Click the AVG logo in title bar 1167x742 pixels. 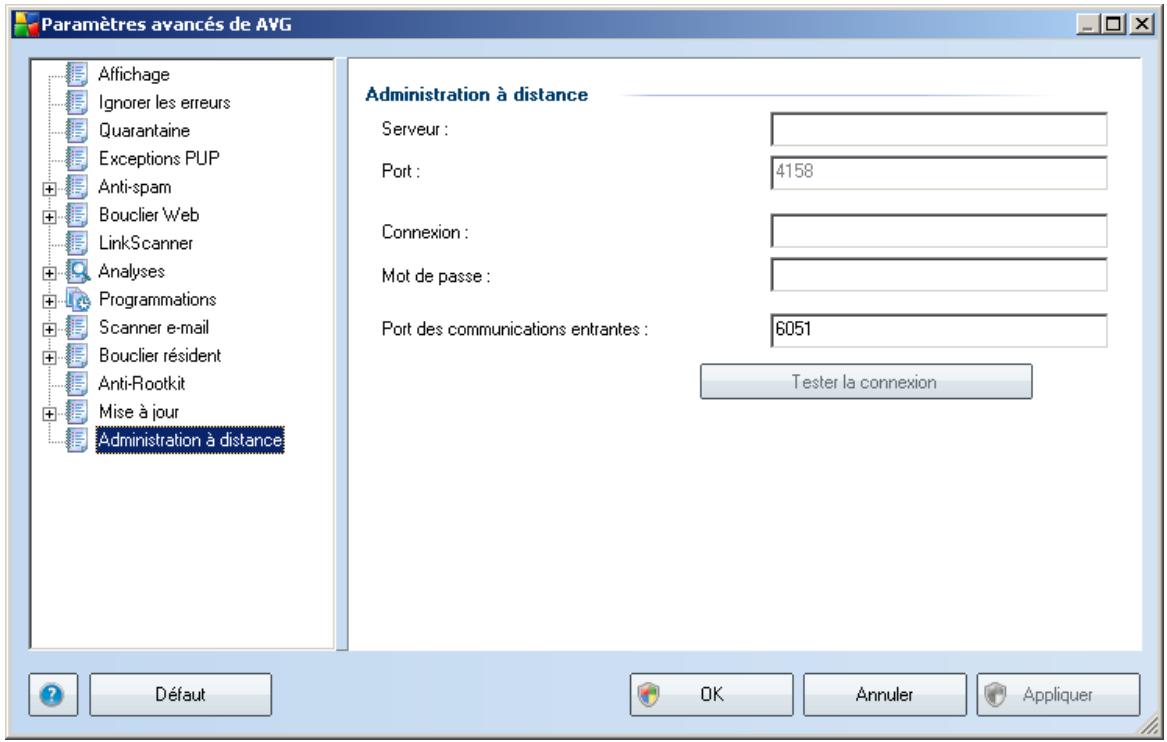pos(26,24)
